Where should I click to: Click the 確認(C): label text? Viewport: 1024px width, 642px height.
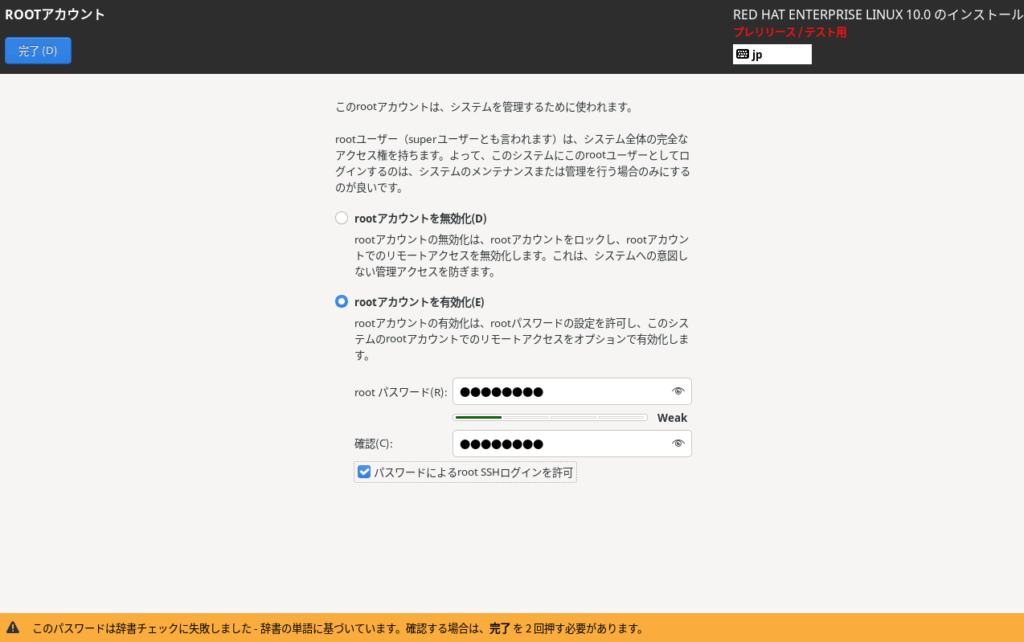[x=375, y=444]
